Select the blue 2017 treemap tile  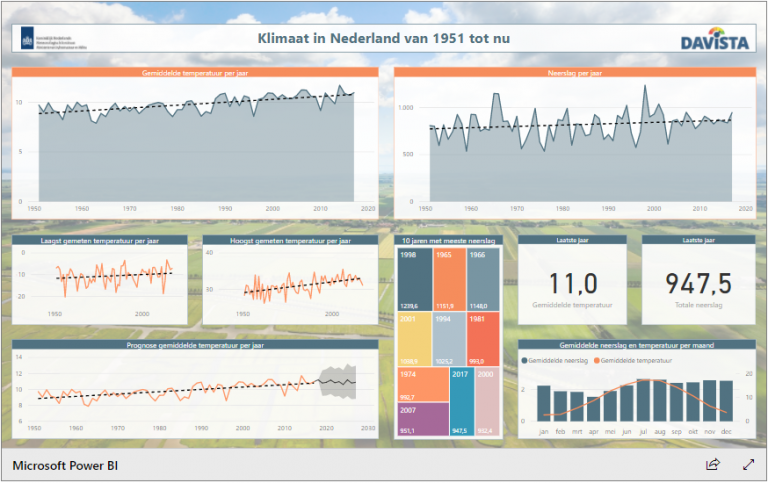pyautogui.click(x=461, y=401)
